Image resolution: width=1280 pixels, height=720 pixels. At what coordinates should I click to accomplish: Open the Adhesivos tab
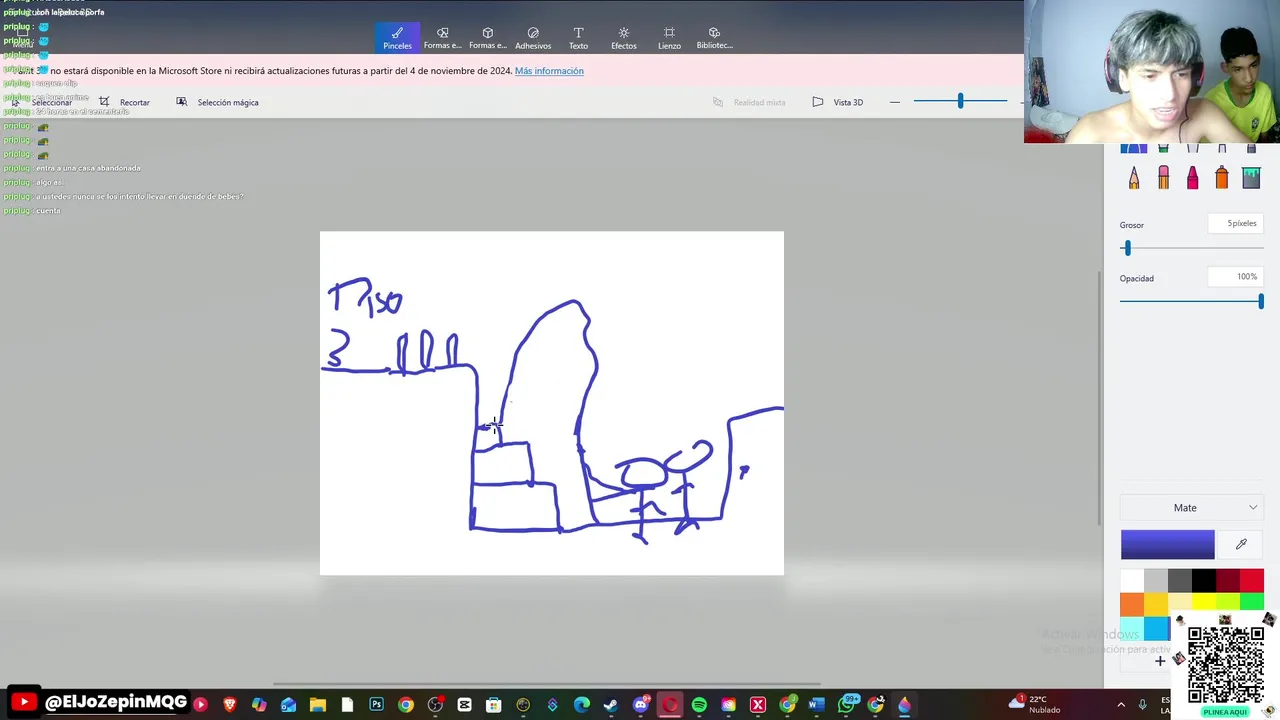533,38
